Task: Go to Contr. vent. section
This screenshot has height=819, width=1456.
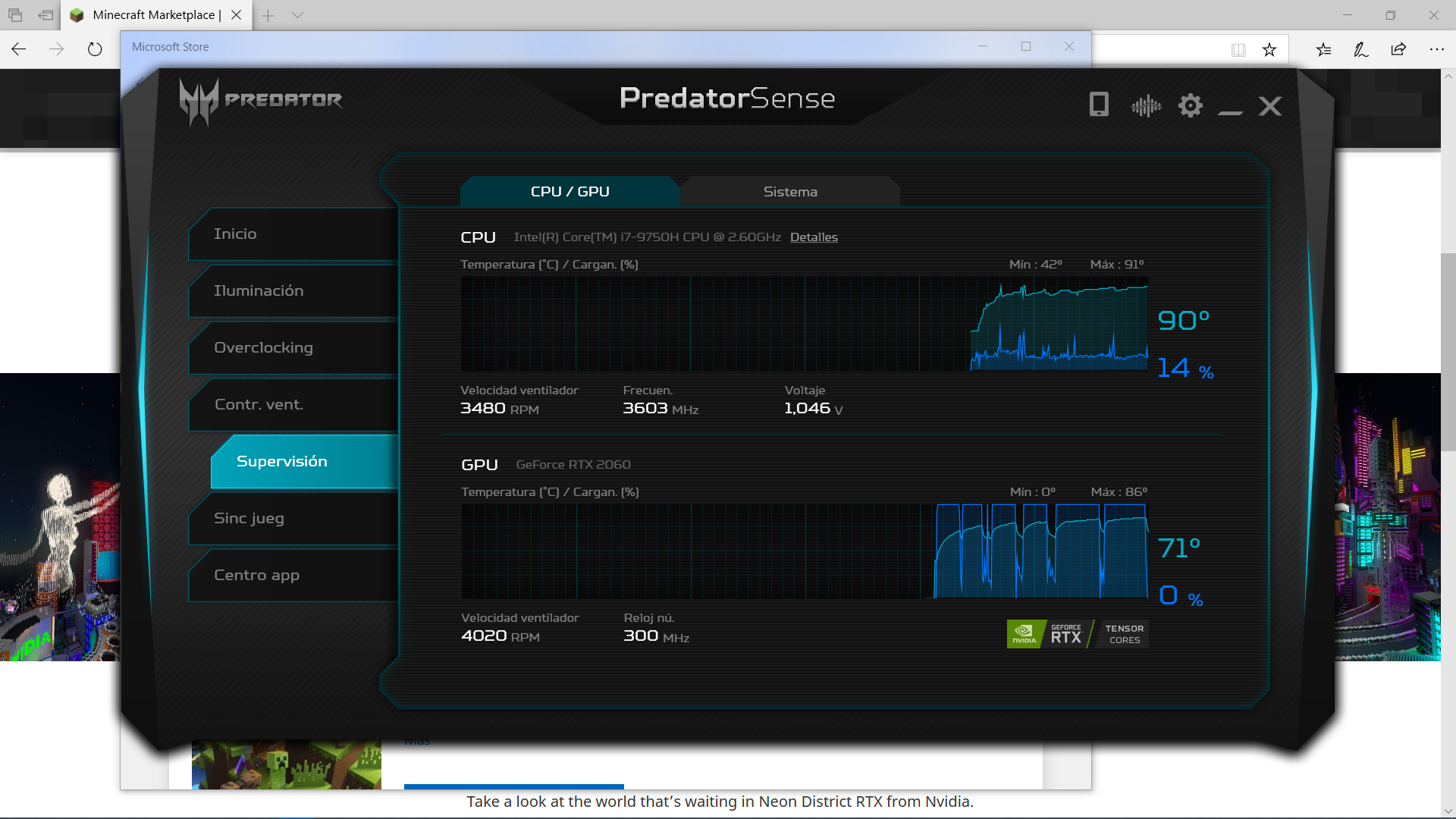Action: point(259,404)
